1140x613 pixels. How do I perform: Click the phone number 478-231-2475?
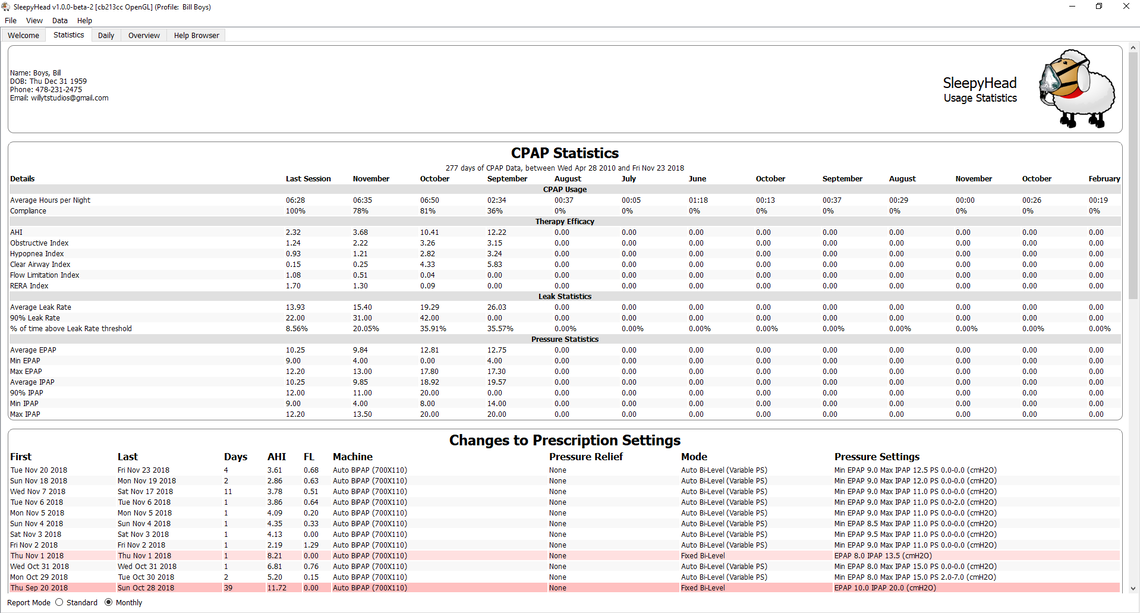(59, 89)
